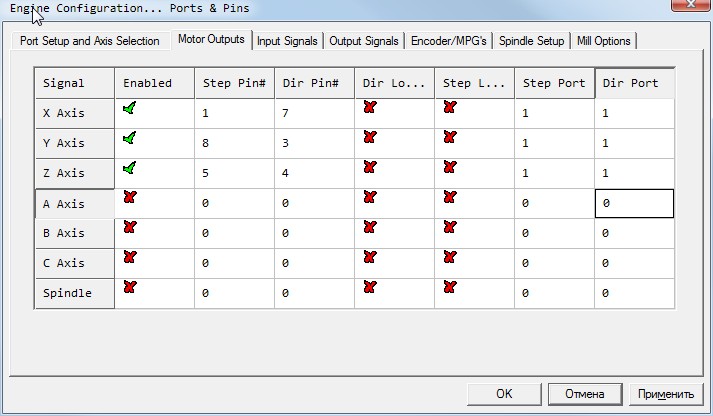The height and width of the screenshot is (416, 713).
Task: Click the Отмена cancel button
Action: click(x=585, y=393)
